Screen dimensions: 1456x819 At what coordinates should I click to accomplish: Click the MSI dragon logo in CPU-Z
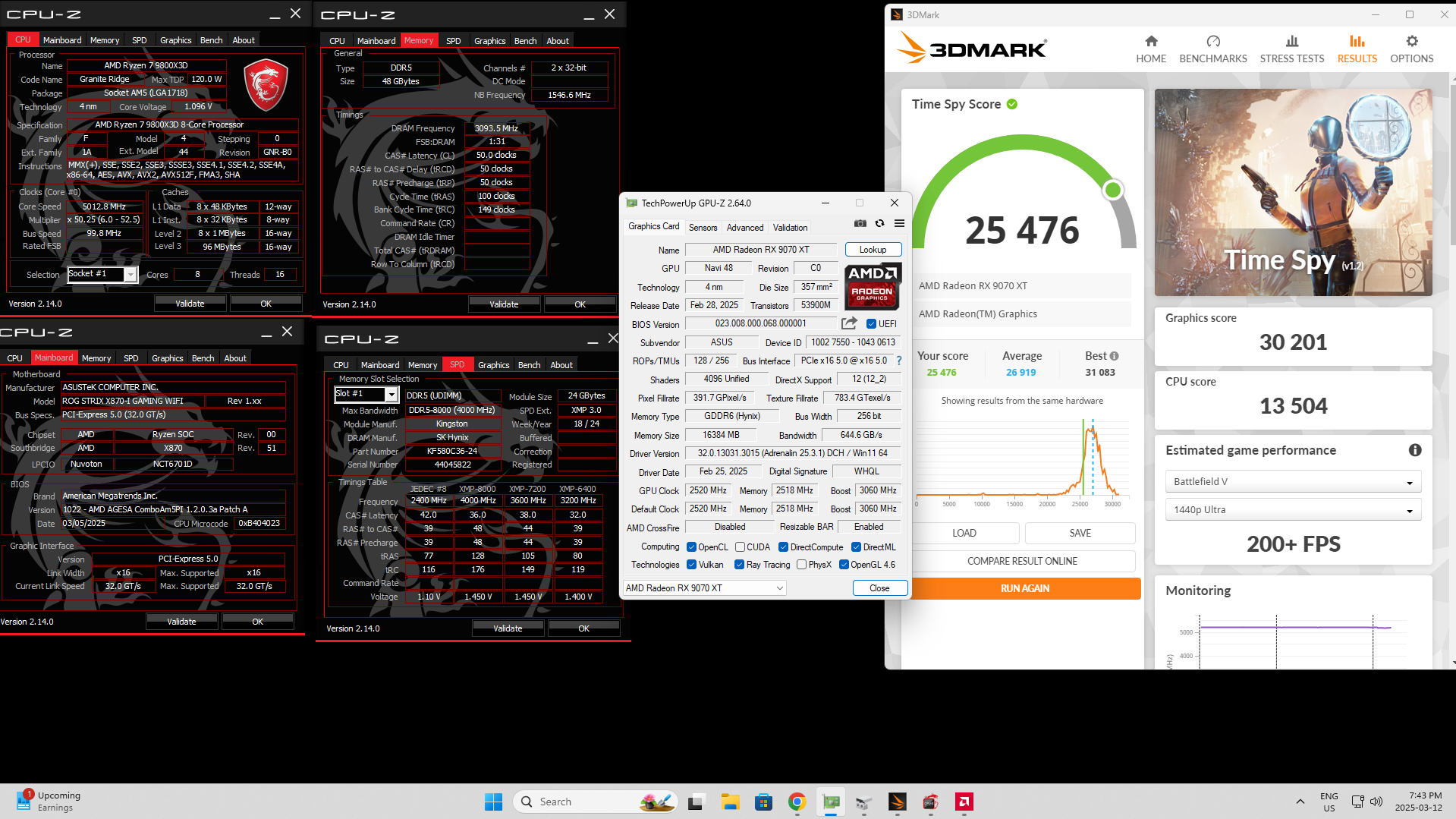point(266,85)
